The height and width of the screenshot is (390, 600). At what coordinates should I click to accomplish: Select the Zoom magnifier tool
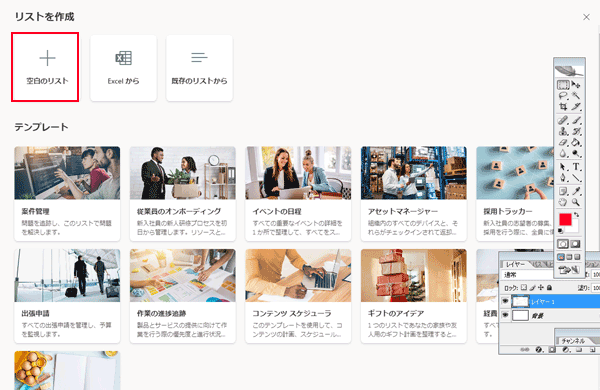tap(576, 202)
